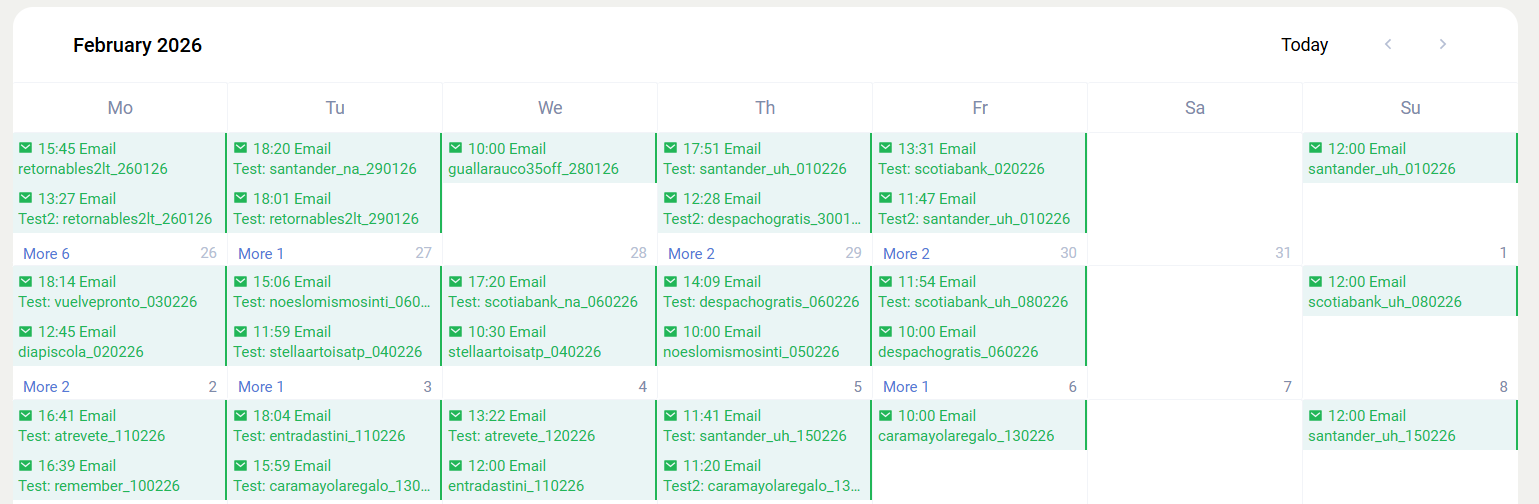
Task: Click envelope icon for 10:00 caramayolaregalo_130226 email
Action: click(886, 416)
